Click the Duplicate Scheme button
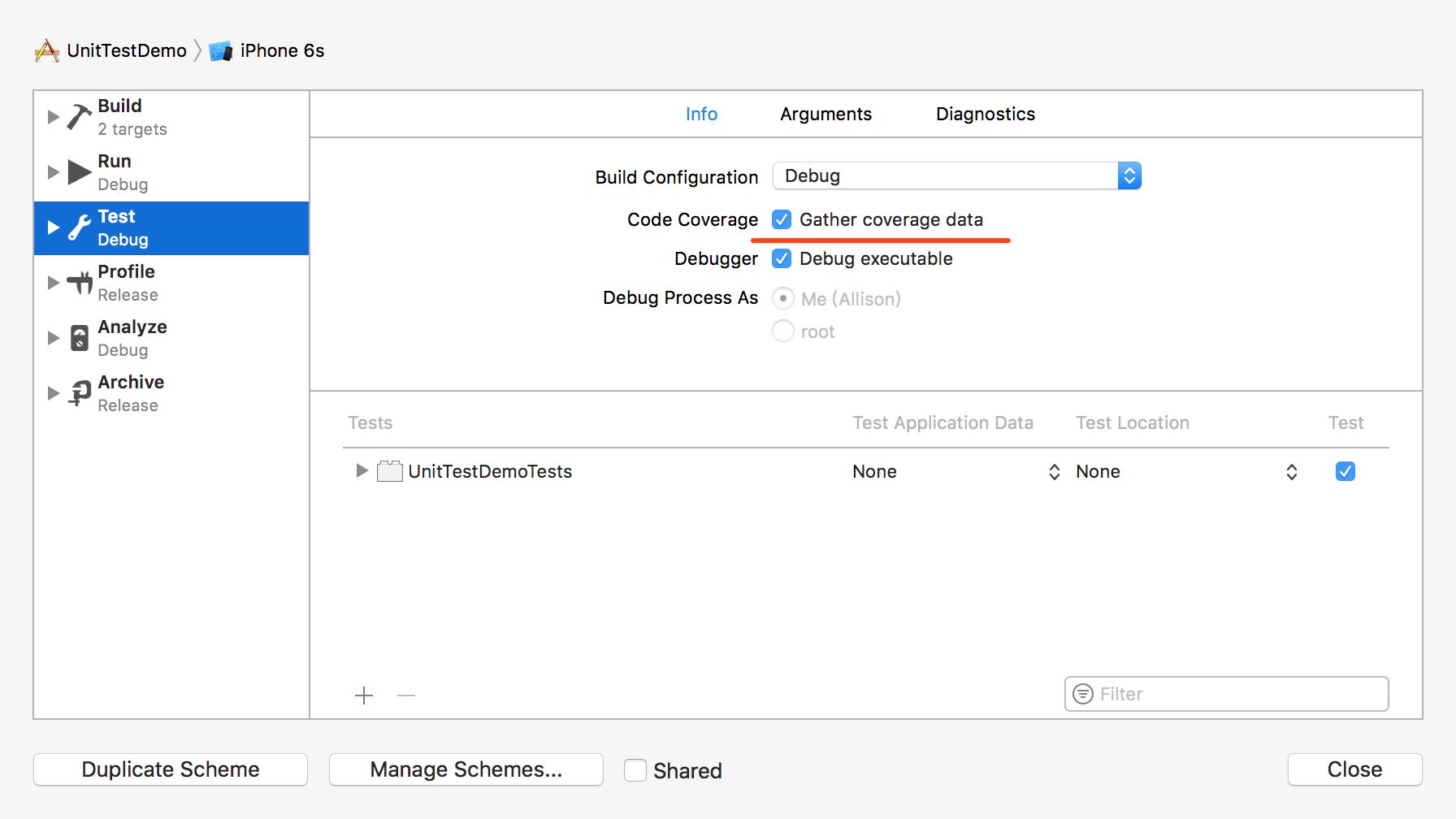The width and height of the screenshot is (1456, 819). click(x=171, y=769)
